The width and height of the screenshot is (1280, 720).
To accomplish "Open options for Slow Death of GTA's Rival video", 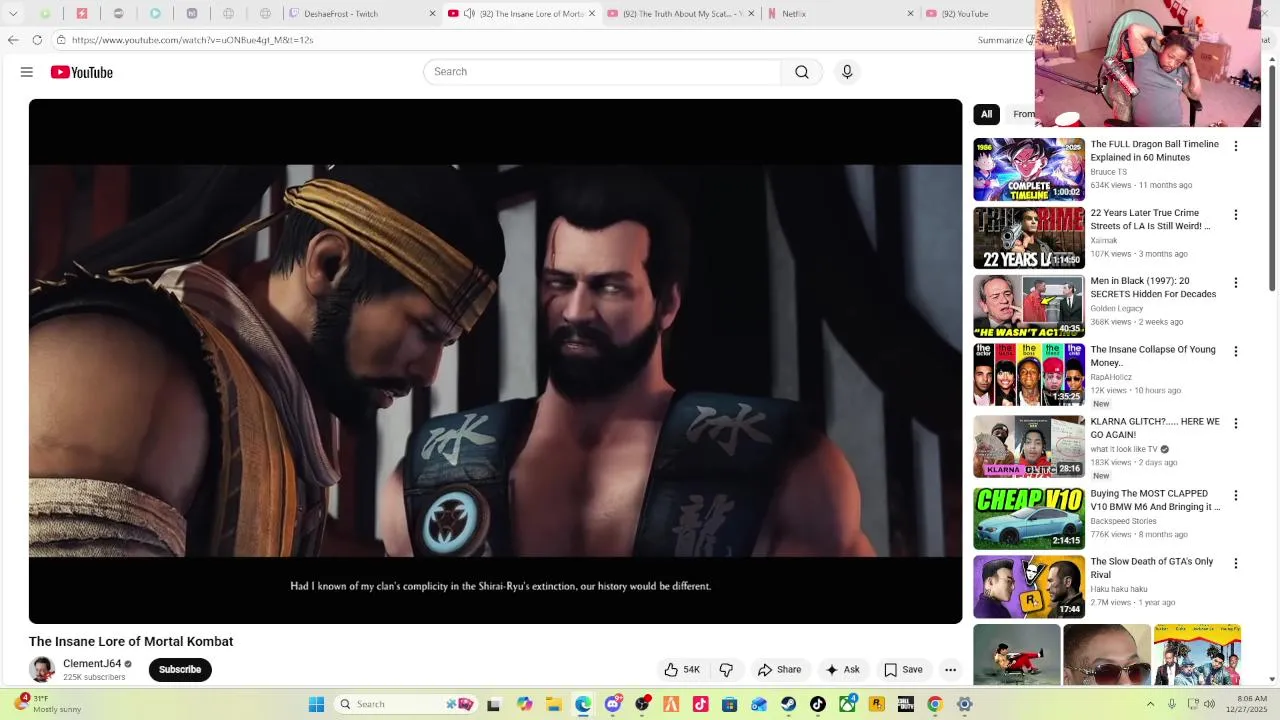I will [1236, 563].
